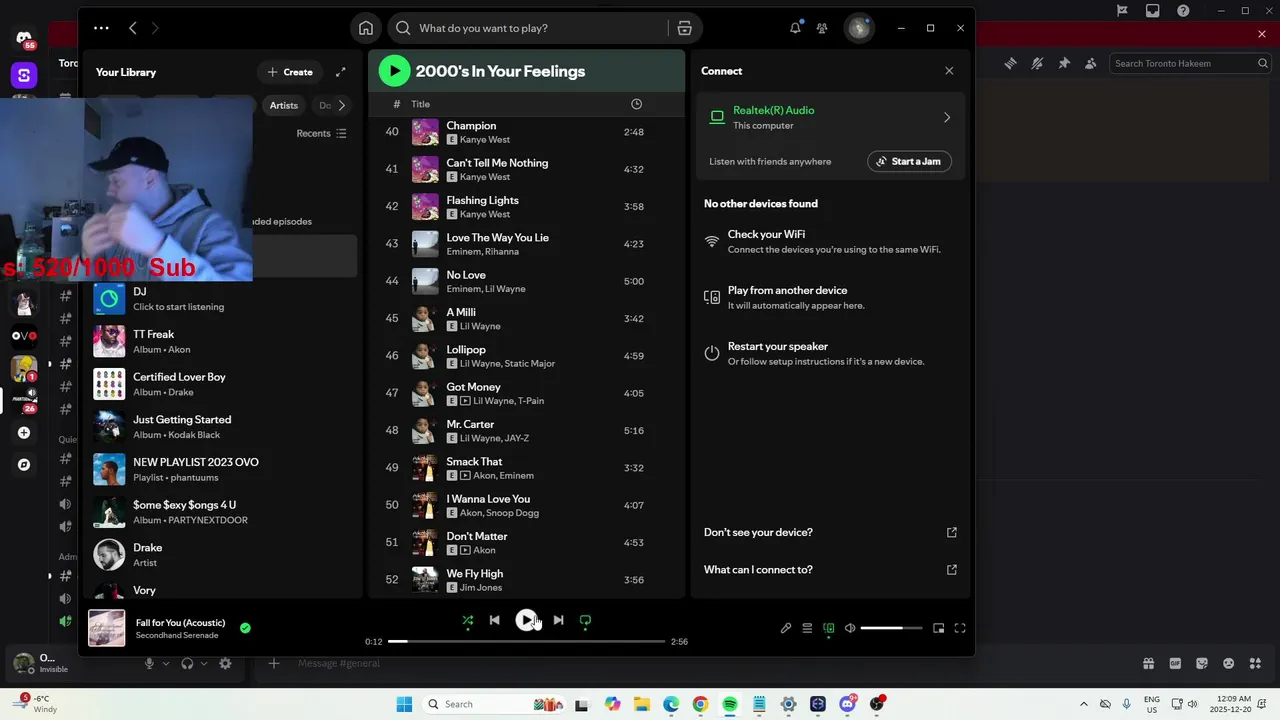This screenshot has width=1280, height=720.
Task: Skip to previous track in Spotify
Action: point(494,620)
